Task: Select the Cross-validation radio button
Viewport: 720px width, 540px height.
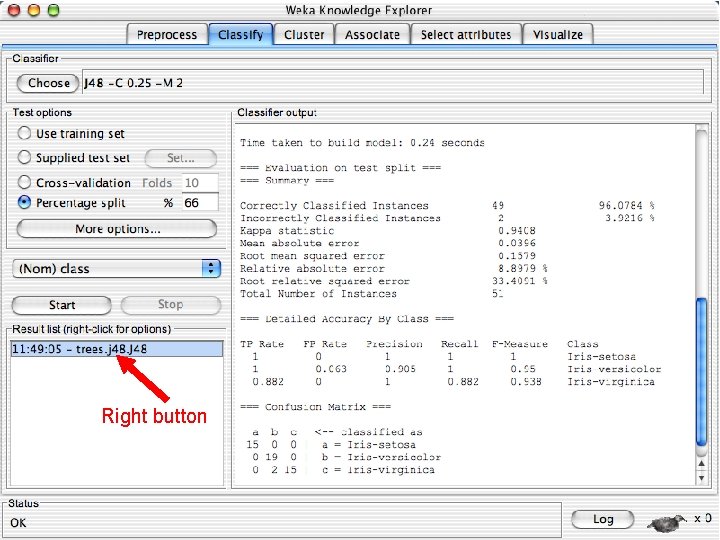Action: (24, 182)
